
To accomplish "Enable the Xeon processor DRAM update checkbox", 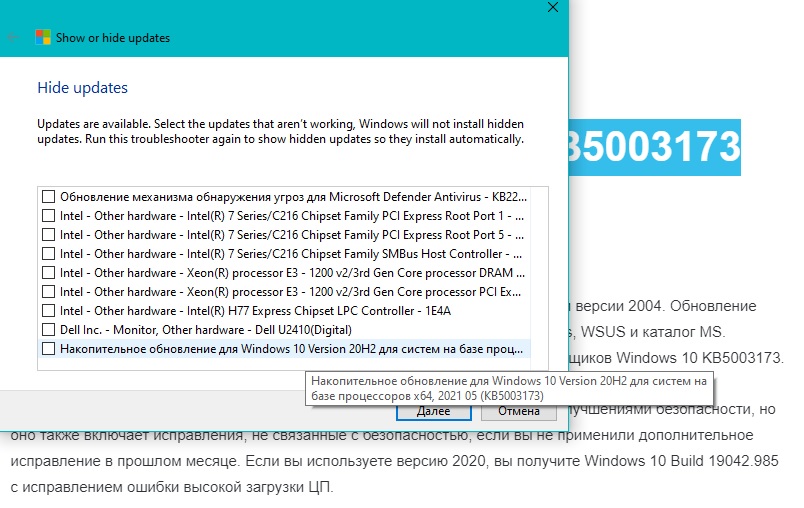I will click(x=48, y=273).
